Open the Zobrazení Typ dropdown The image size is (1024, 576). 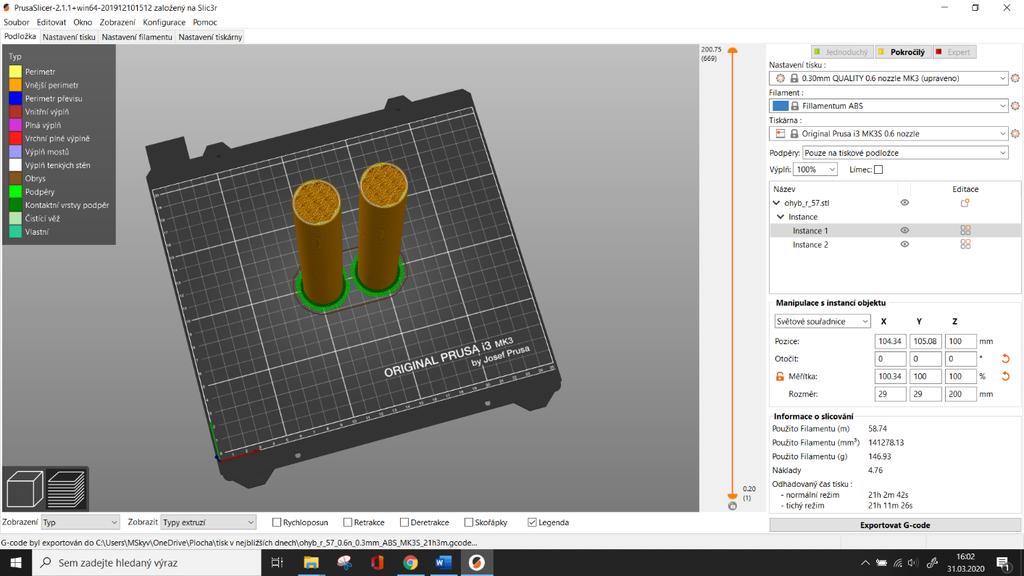(x=80, y=522)
